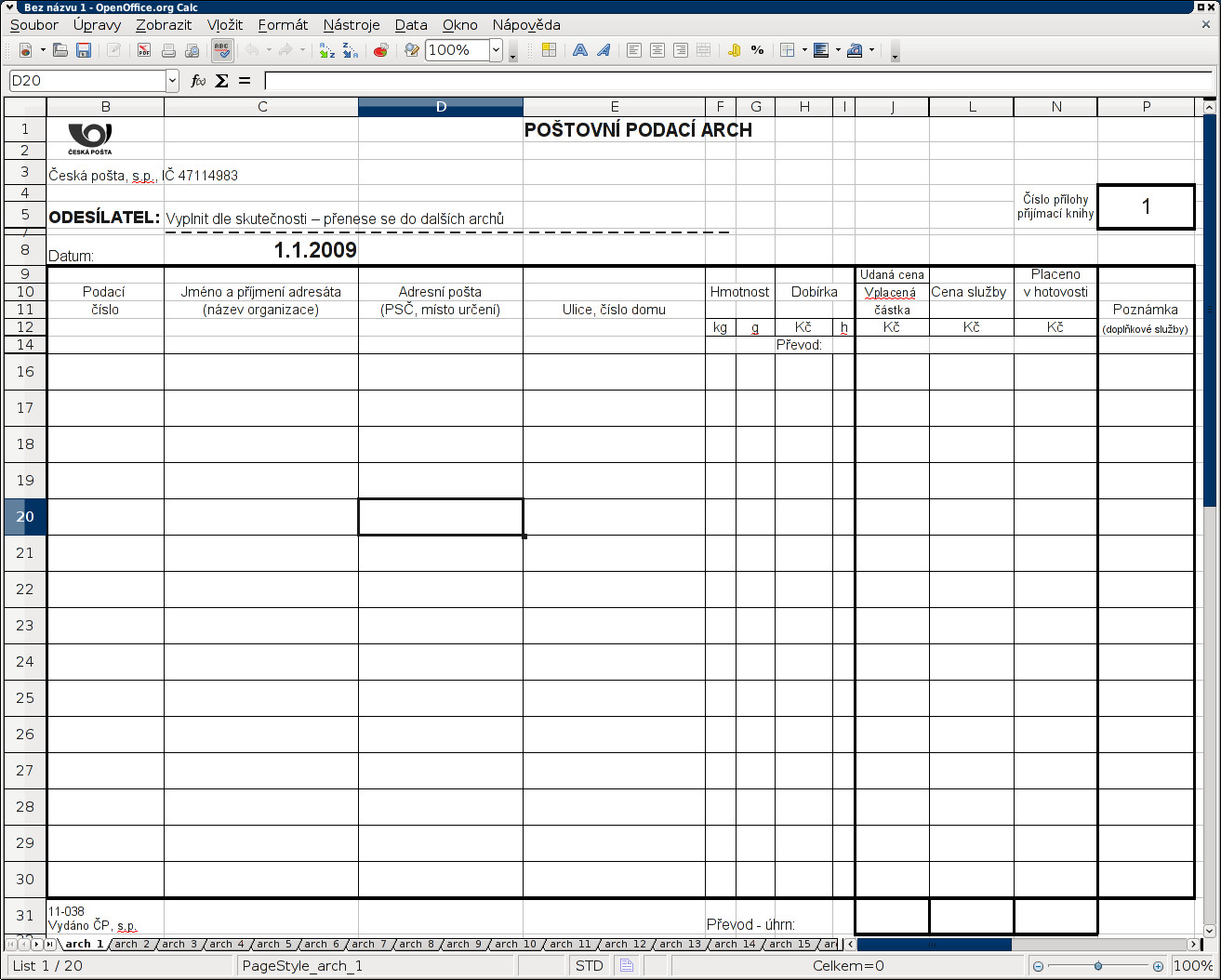The height and width of the screenshot is (980, 1221).
Task: Click the Sum sigma icon
Action: pyautogui.click(x=221, y=81)
